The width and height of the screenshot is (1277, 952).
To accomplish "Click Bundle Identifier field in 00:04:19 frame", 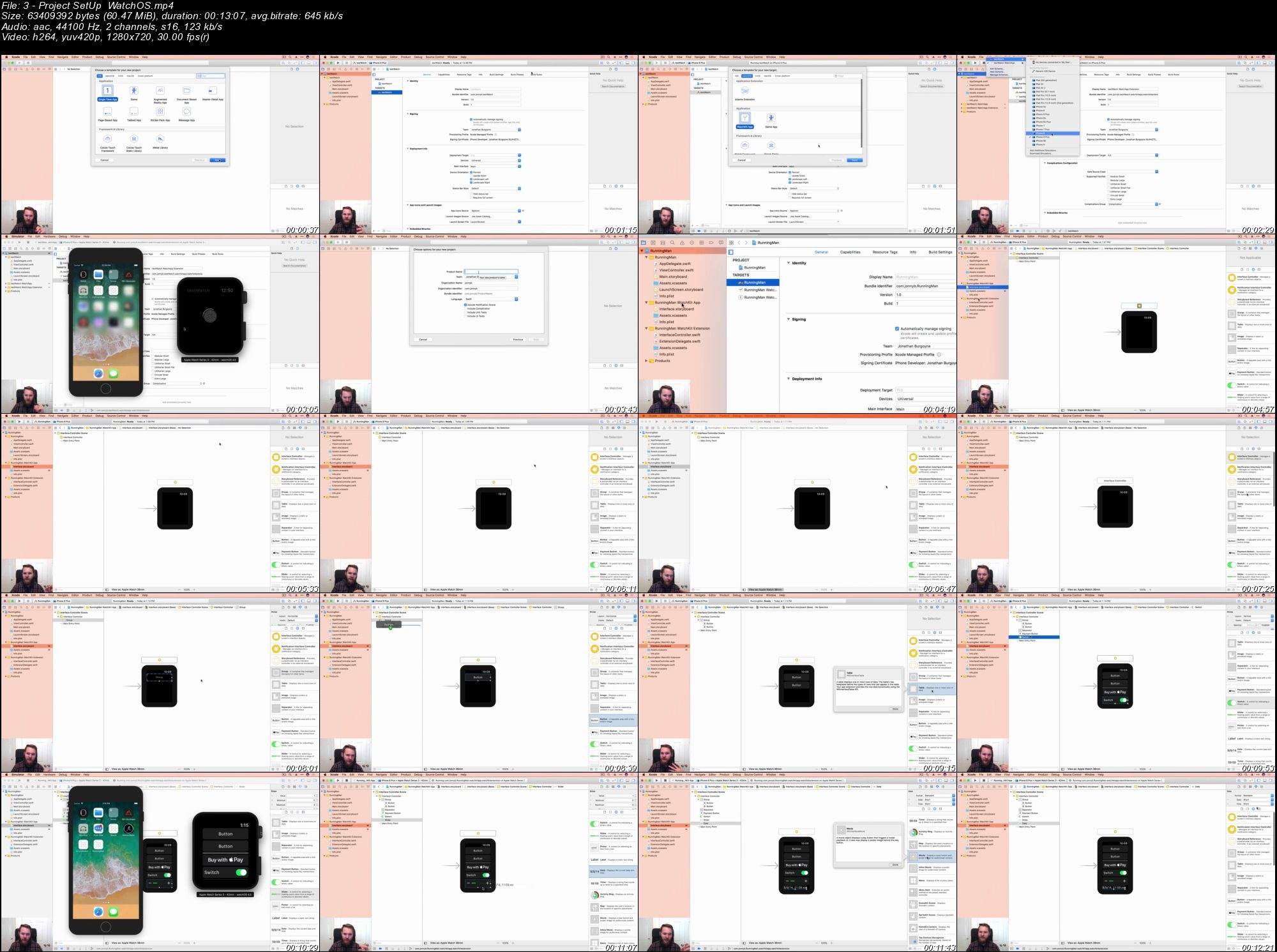I will pyautogui.click(x=926, y=286).
